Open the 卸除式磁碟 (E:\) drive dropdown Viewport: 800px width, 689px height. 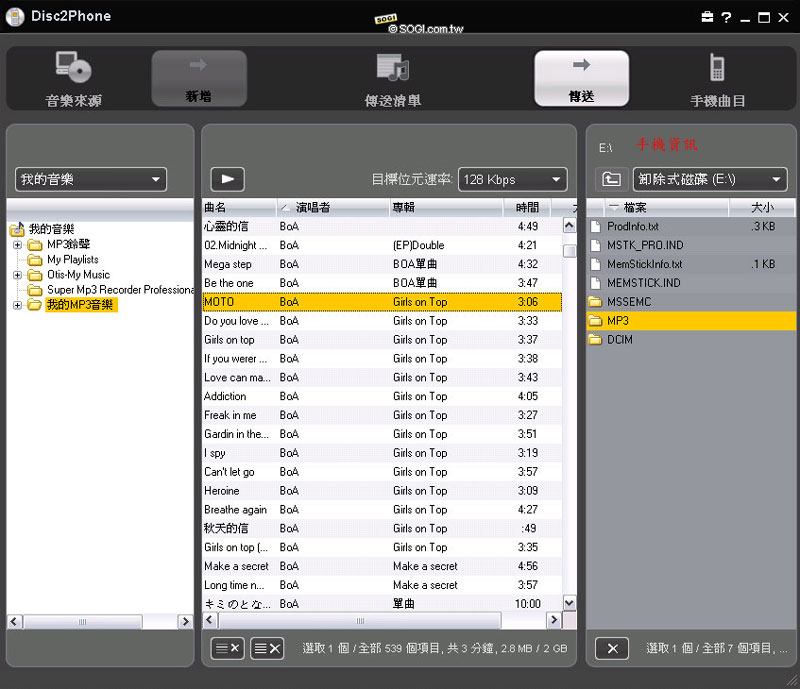[x=710, y=179]
